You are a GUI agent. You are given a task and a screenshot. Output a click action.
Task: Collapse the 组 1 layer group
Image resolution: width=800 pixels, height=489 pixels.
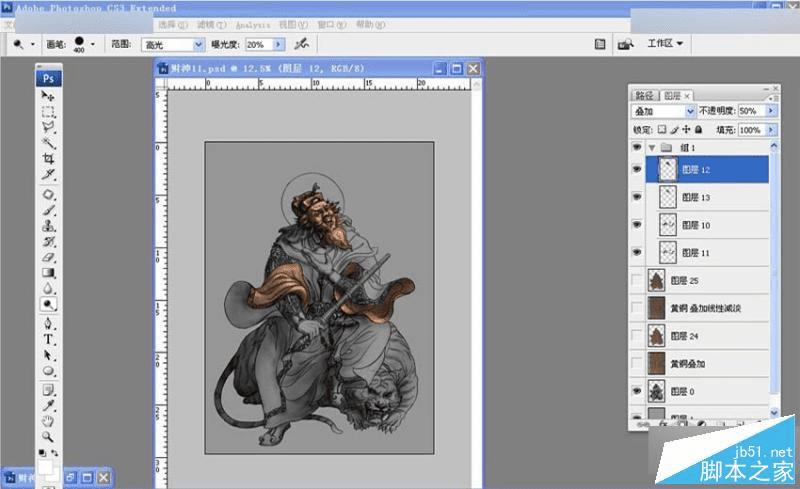tap(652, 147)
